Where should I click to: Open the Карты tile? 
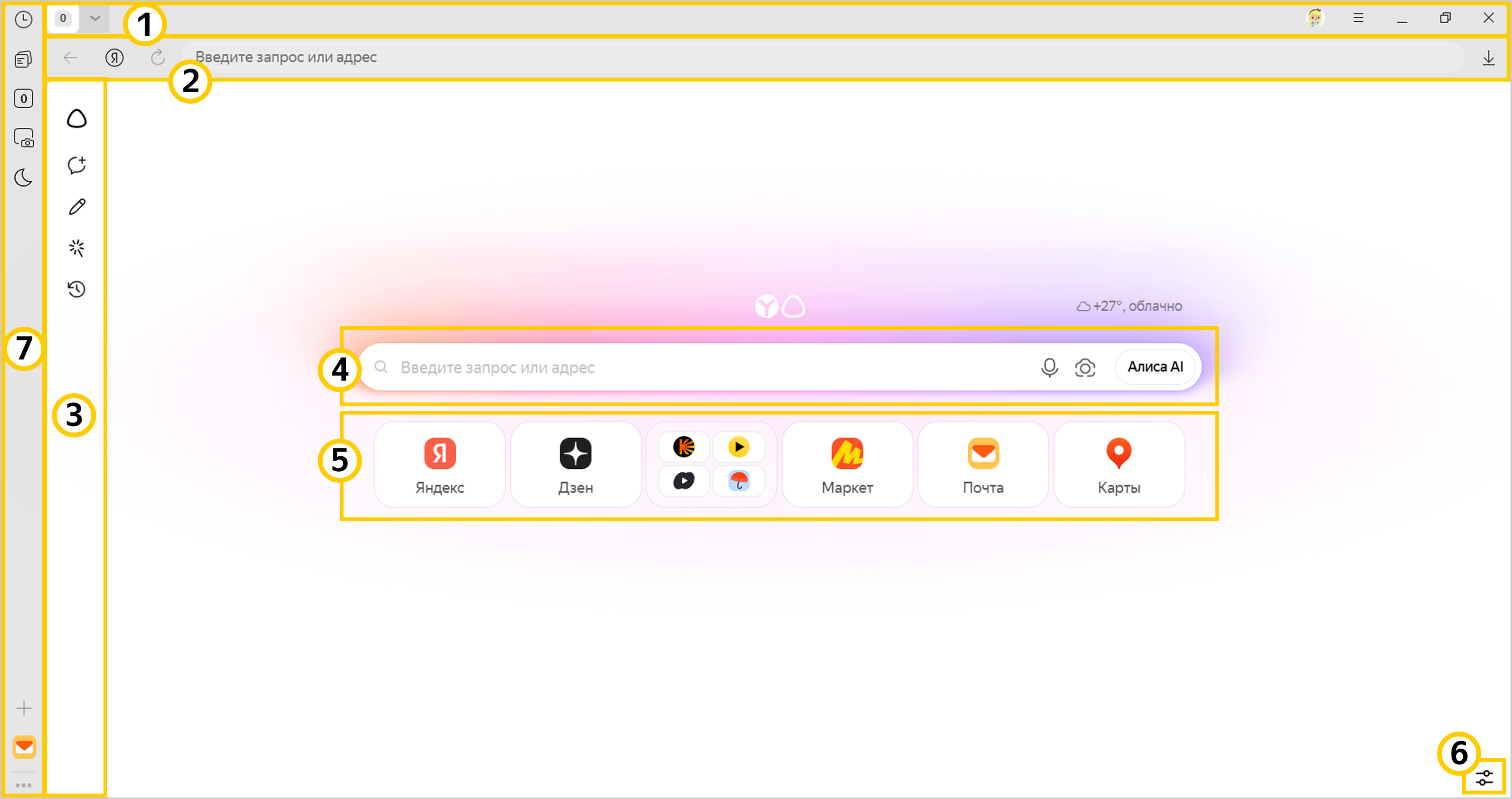coord(1119,464)
